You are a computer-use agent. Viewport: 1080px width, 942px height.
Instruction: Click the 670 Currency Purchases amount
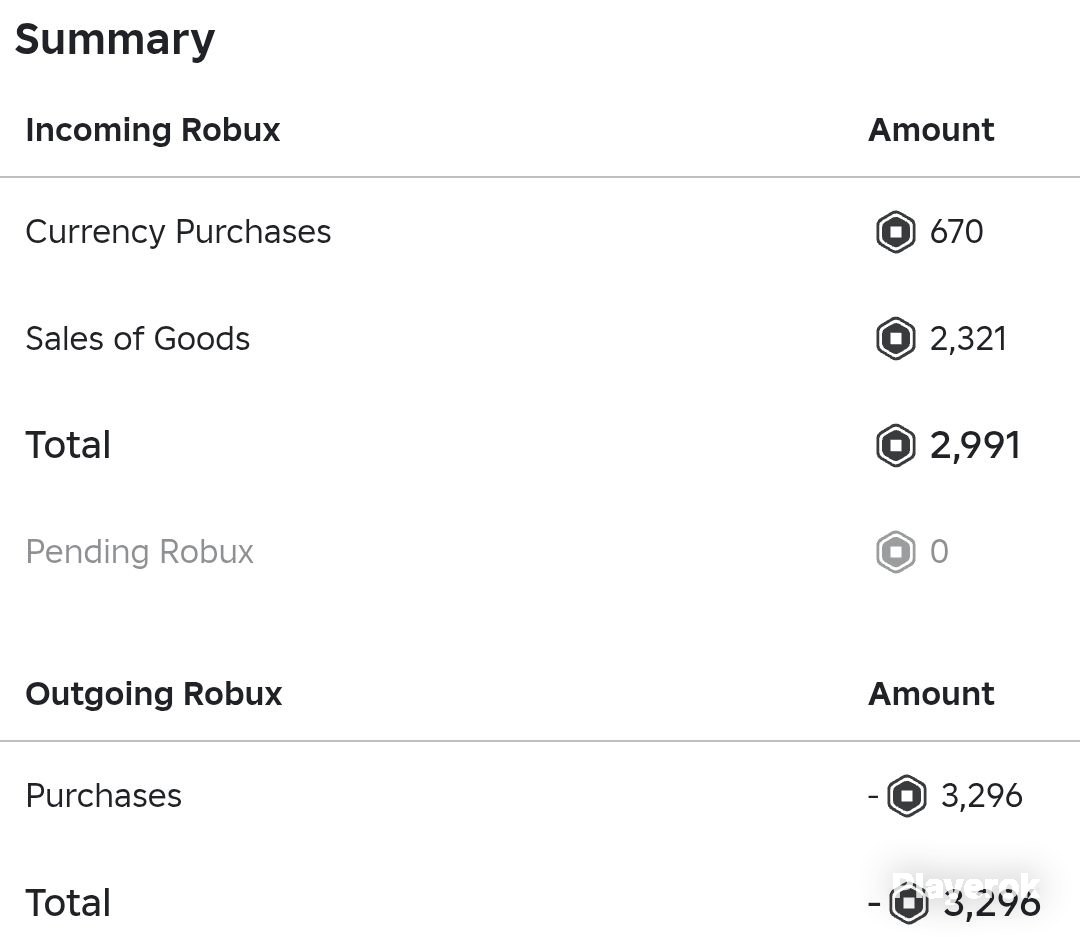(956, 232)
